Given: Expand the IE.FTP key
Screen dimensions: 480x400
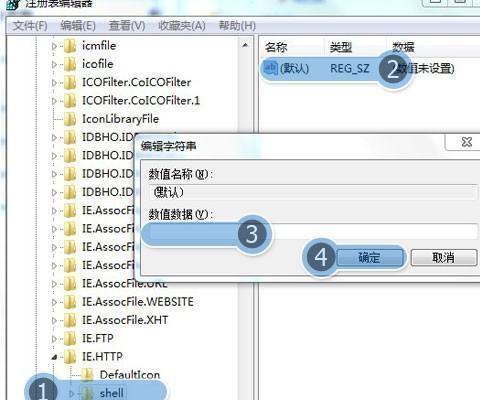Looking at the screenshot, I should coord(54,339).
